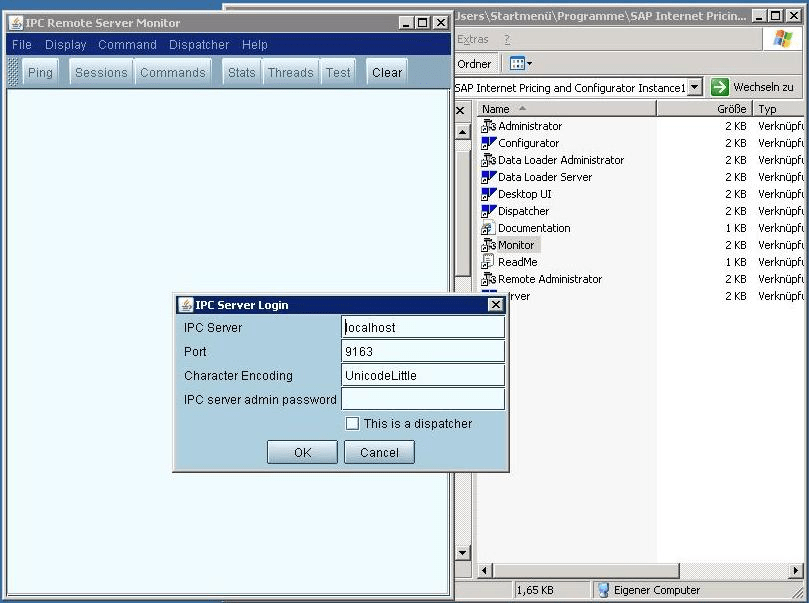Click the IPC server admin password field
Image resolution: width=809 pixels, height=603 pixels.
(423, 399)
